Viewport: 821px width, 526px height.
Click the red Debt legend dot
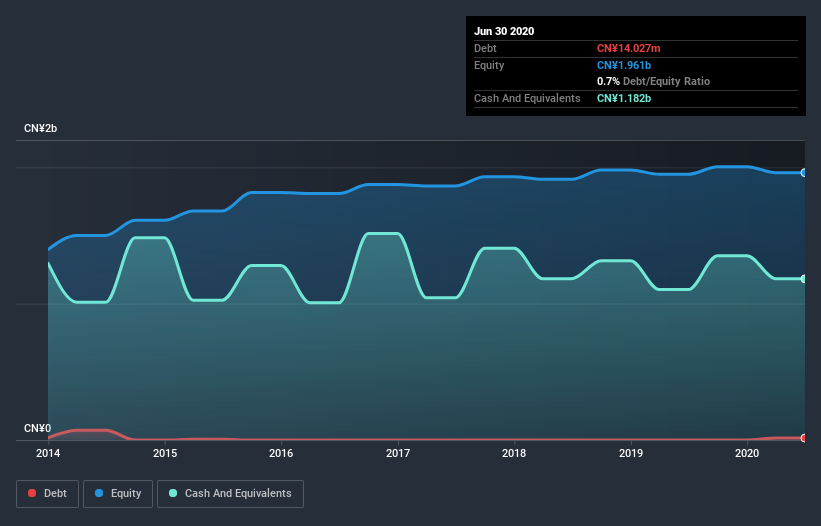click(x=32, y=493)
